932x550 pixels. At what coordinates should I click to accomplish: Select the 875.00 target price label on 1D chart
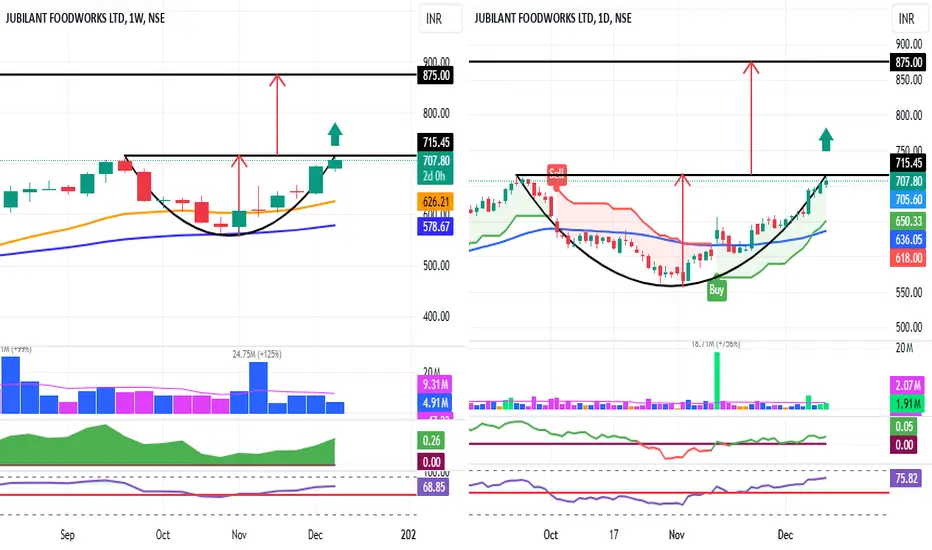pyautogui.click(x=908, y=62)
